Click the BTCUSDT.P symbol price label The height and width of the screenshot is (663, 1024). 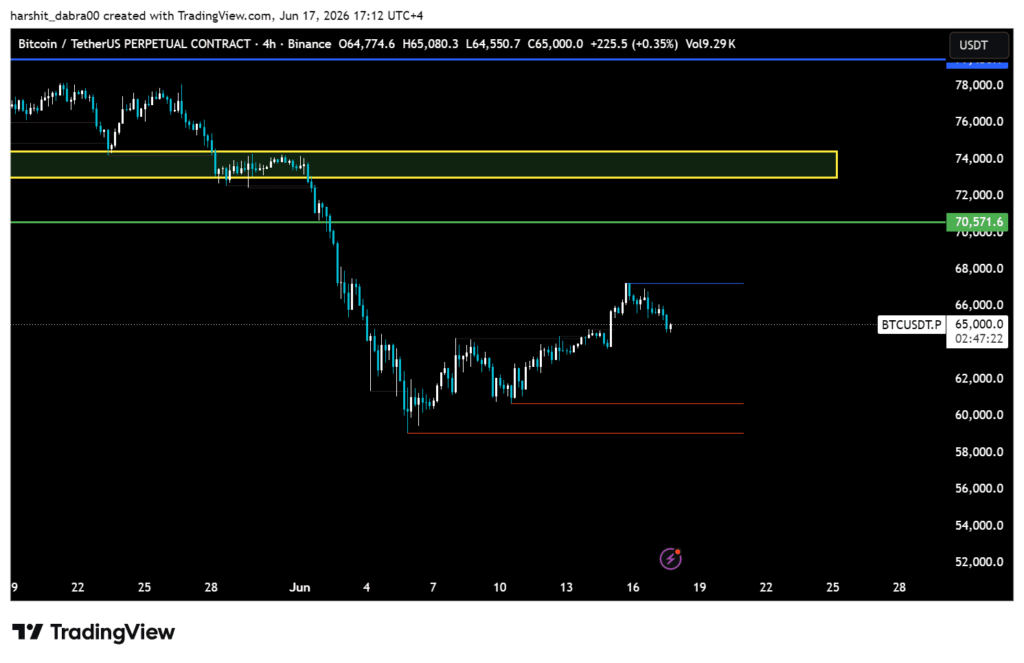point(911,325)
